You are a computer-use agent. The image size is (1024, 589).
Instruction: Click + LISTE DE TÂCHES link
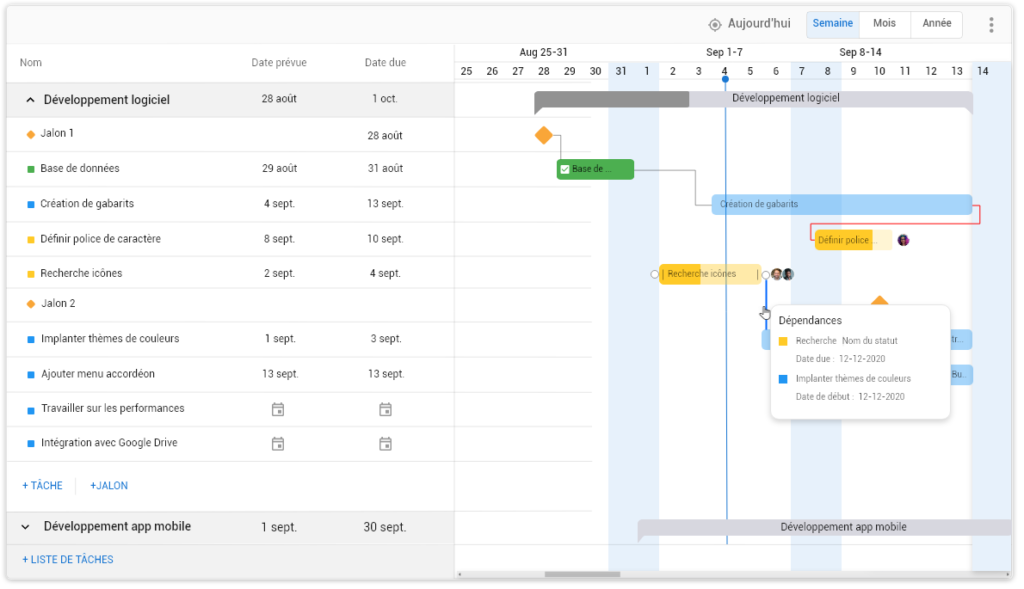[68, 560]
